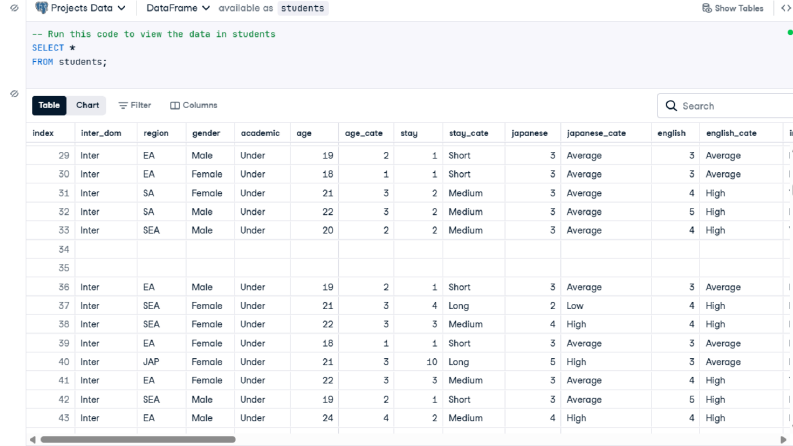Toggle the hide-code eye icon beside the query
The height and width of the screenshot is (446, 793).
click(14, 8)
